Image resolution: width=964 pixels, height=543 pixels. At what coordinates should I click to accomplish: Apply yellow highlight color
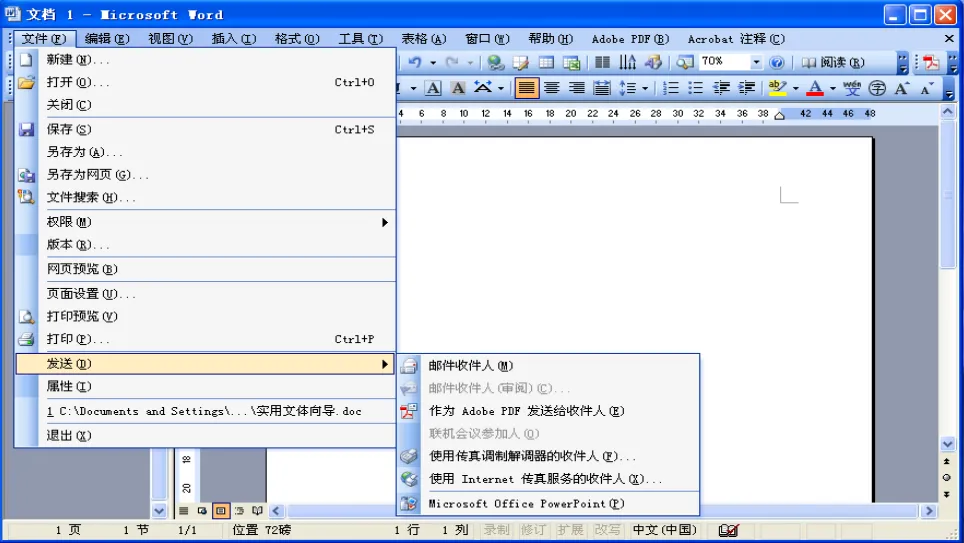coord(778,88)
